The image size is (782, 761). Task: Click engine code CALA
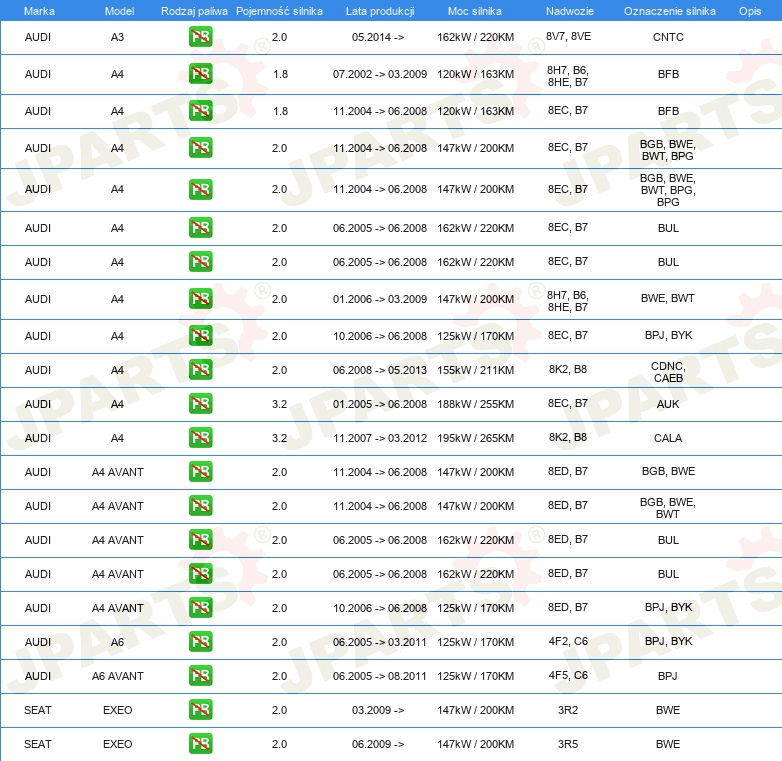click(668, 438)
